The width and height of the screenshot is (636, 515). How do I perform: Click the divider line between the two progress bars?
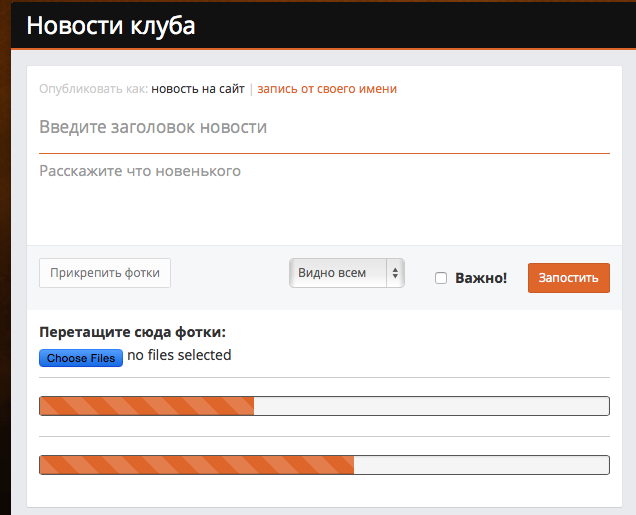pos(324,436)
